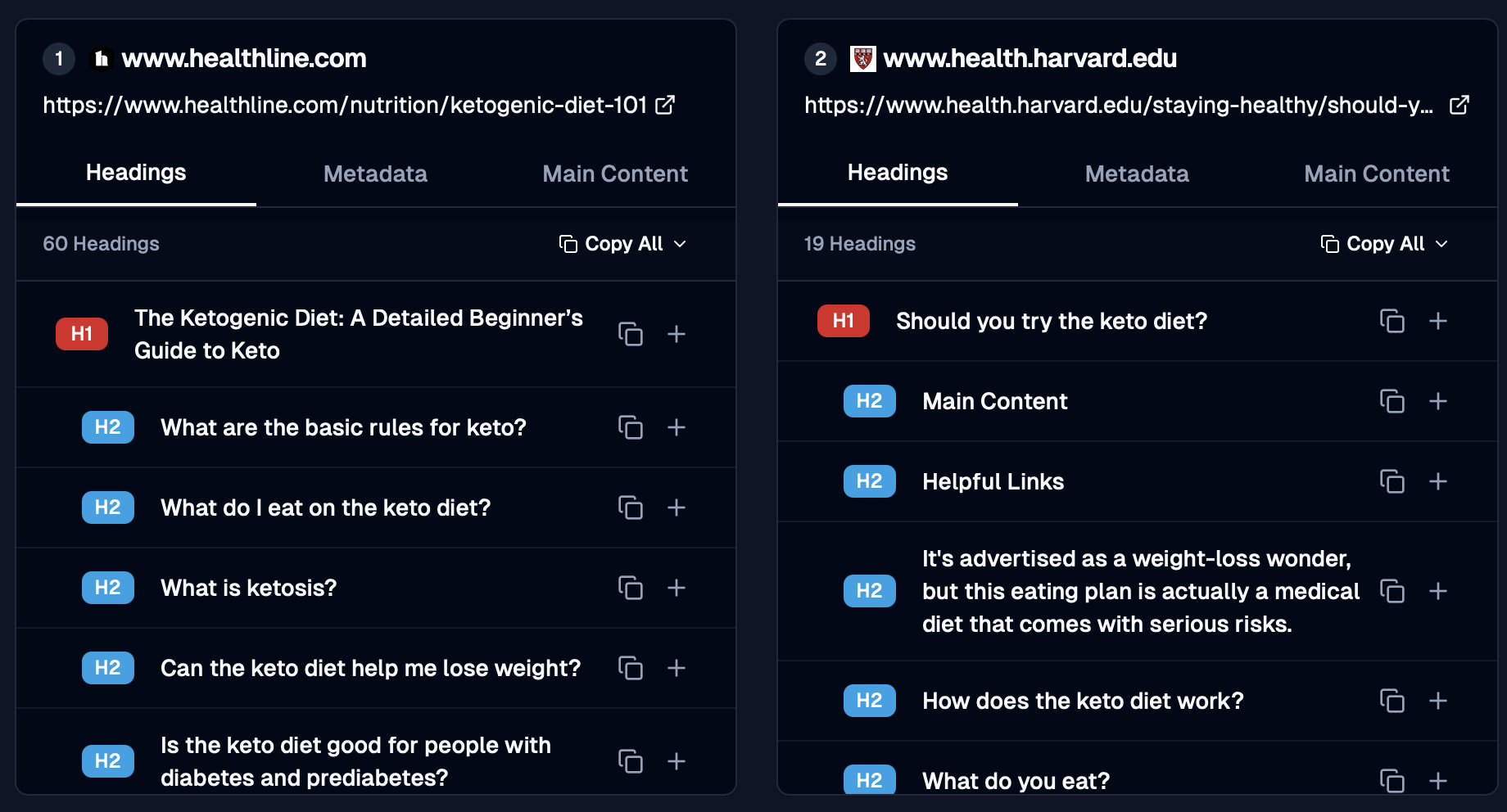1507x812 pixels.
Task: Add 'Can the keto diet help me lose weight?'
Action: click(676, 668)
